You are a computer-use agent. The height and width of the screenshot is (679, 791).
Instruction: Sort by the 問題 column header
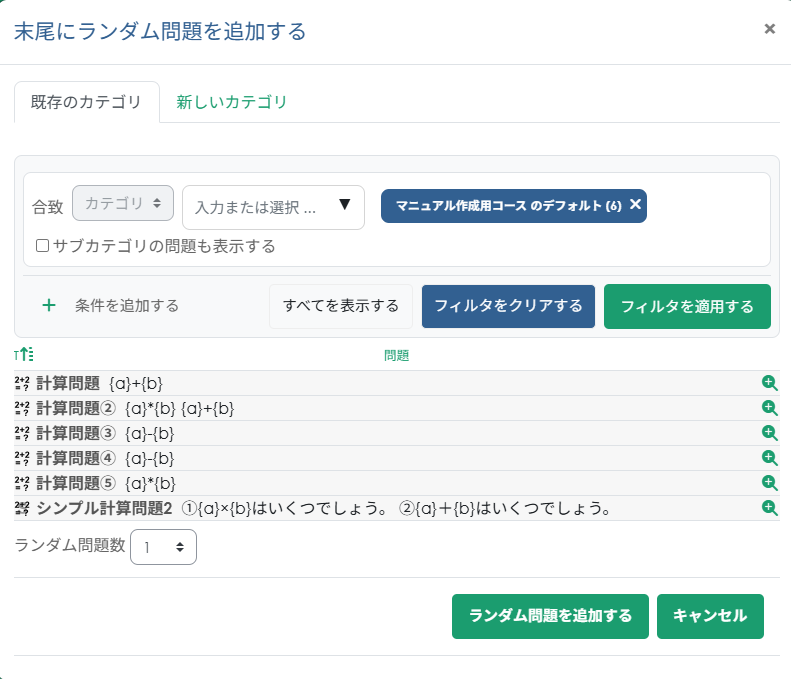coord(396,355)
